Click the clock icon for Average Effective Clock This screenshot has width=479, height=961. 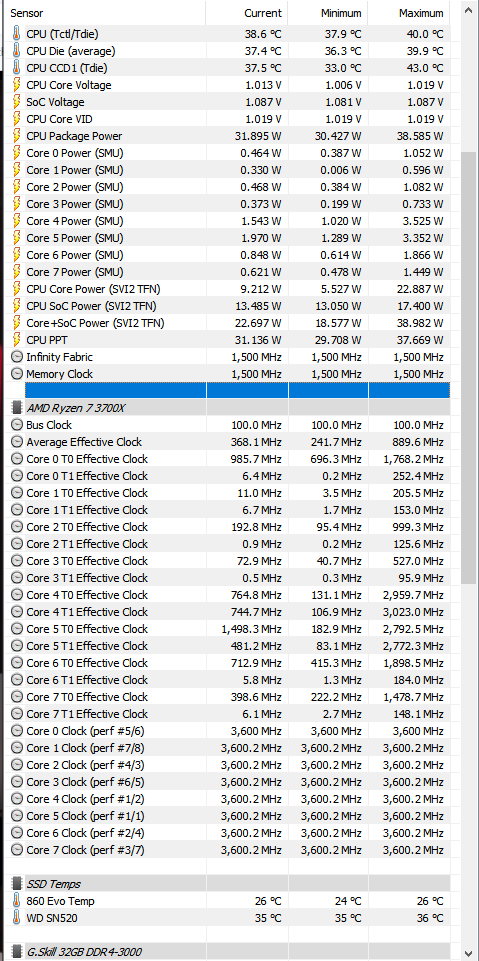point(17,442)
